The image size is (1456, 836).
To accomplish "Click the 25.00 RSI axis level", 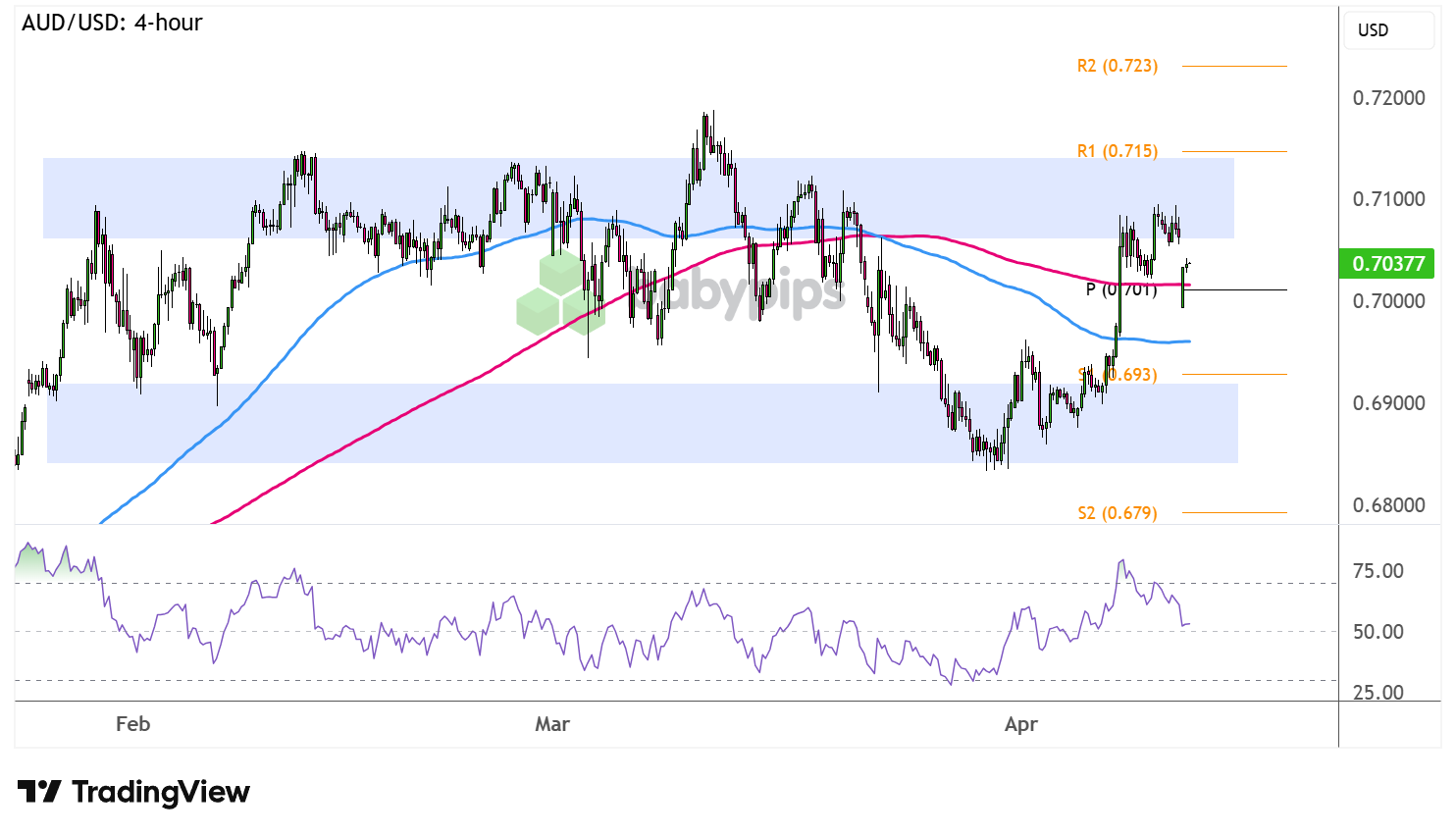I will pos(1378,693).
